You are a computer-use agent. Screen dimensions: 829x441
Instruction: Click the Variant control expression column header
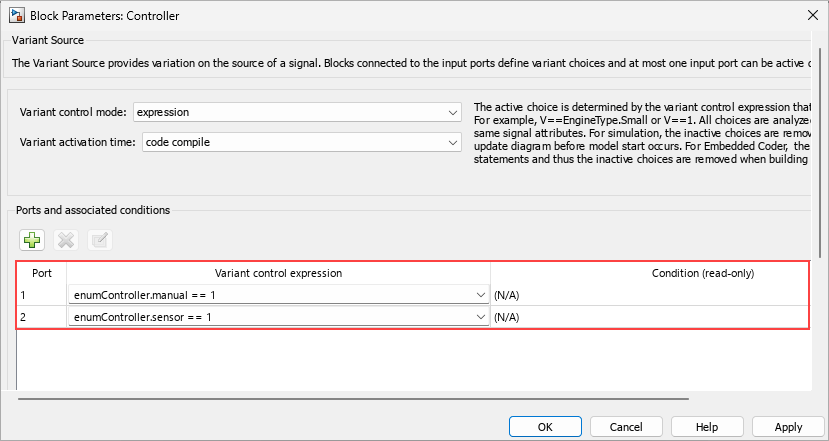point(278,273)
